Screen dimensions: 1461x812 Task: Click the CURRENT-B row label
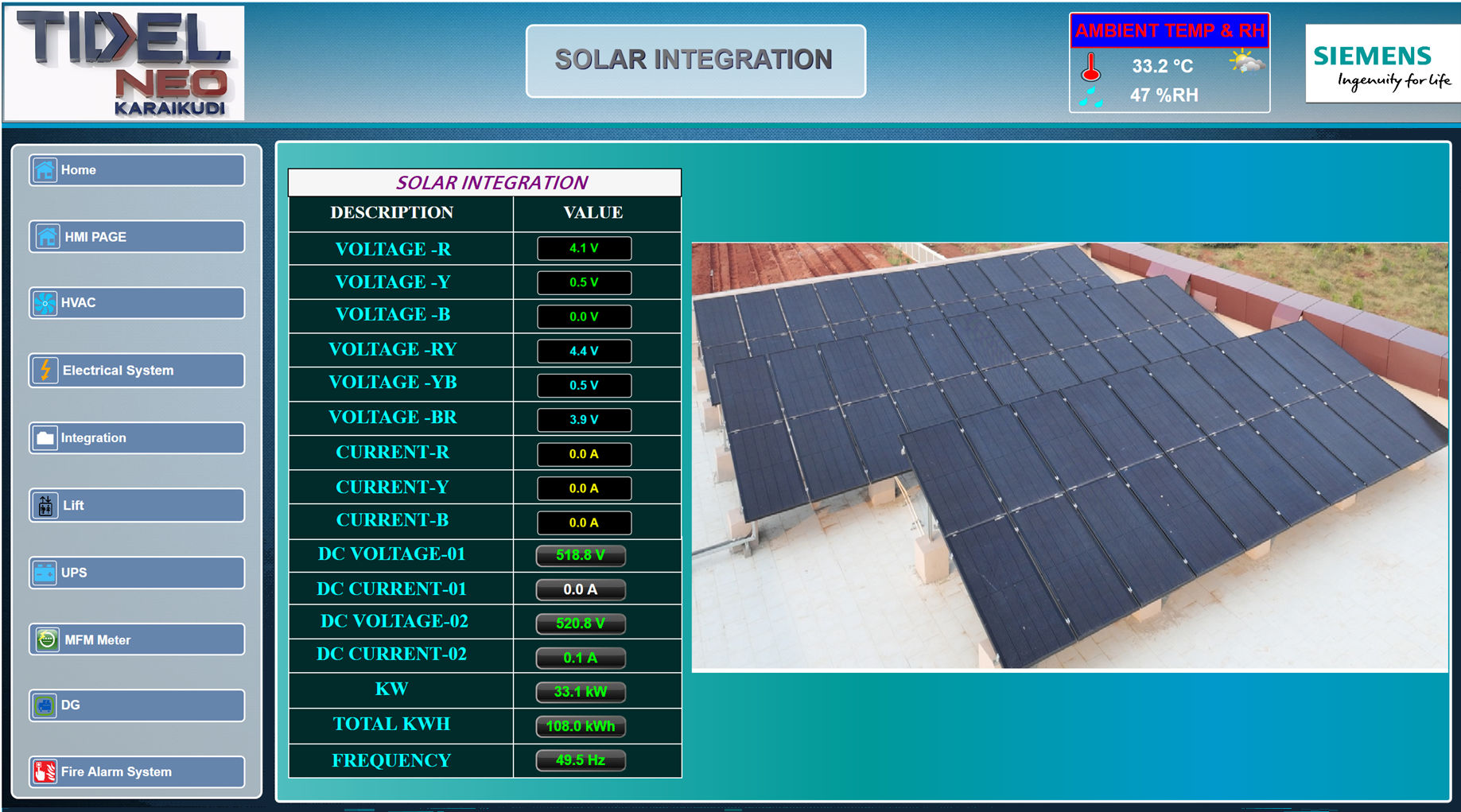(392, 519)
